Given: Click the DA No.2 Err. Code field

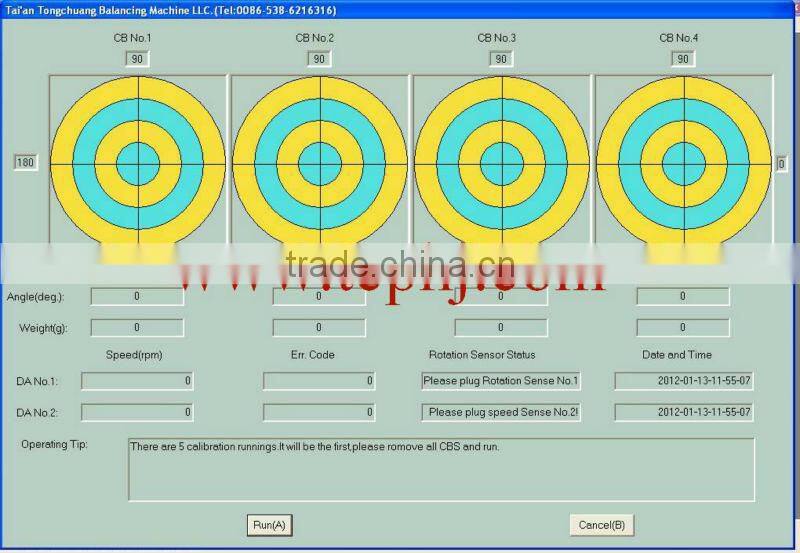Looking at the screenshot, I should [x=319, y=412].
